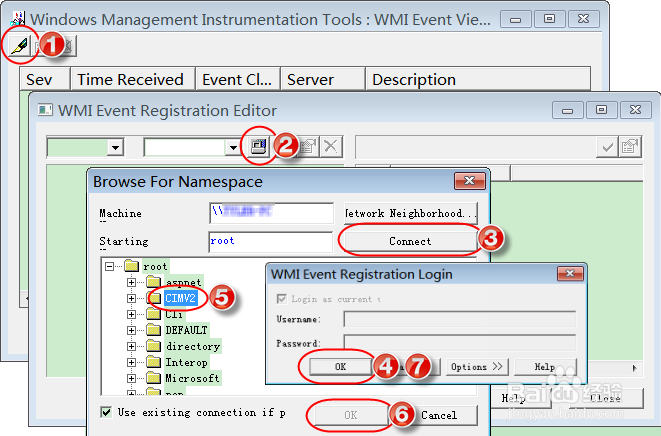Select the Microsoft namespace
661x436 pixels.
click(192, 378)
